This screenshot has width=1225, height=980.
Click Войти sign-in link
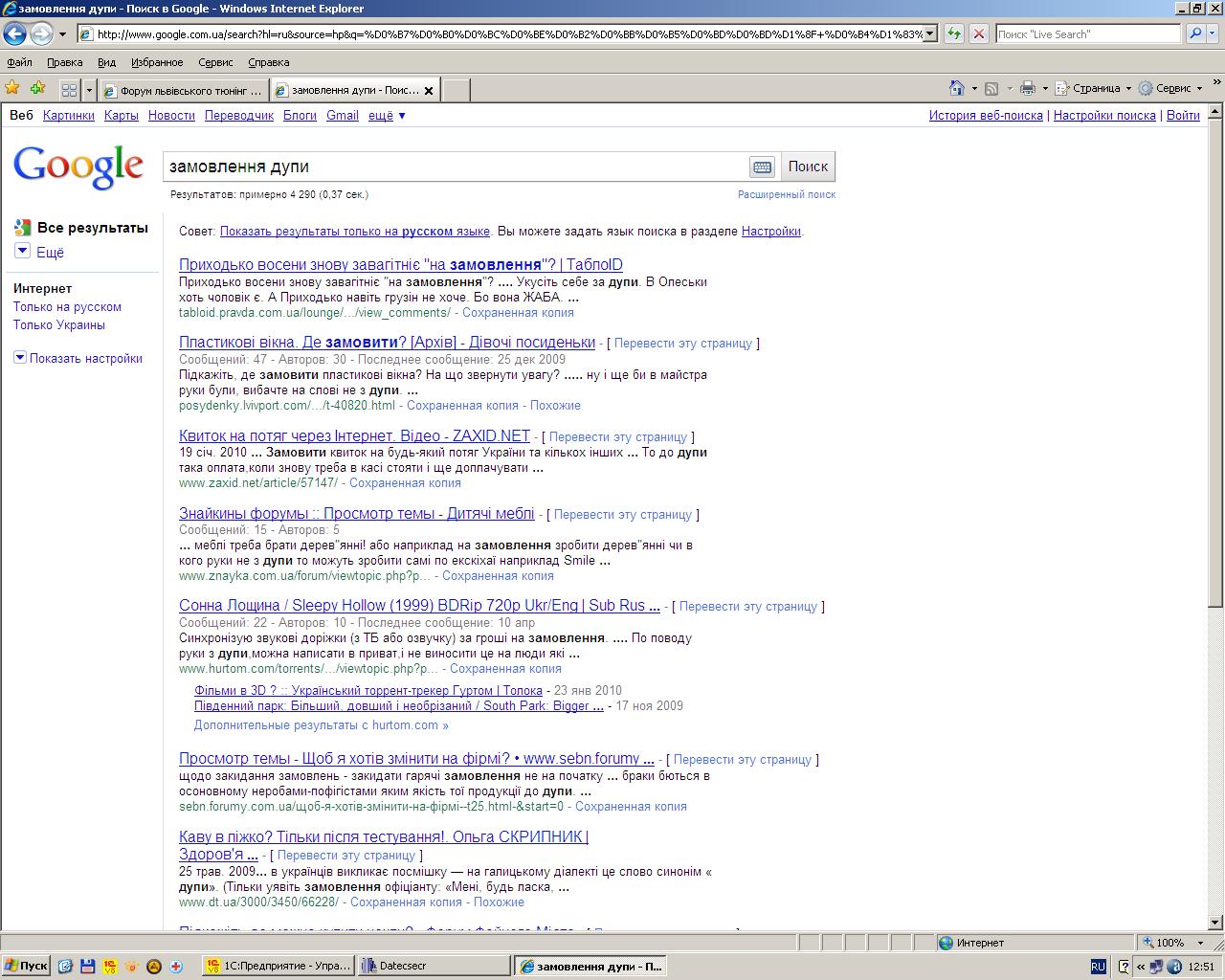1183,115
